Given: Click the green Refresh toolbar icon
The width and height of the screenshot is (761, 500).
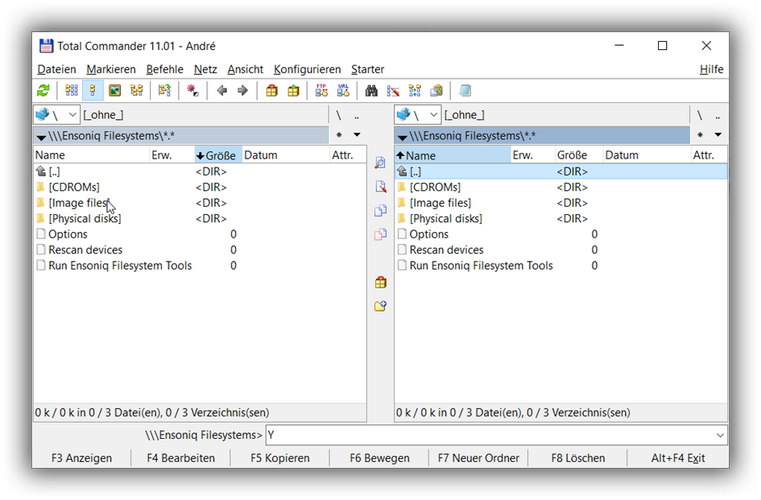Looking at the screenshot, I should [x=43, y=91].
